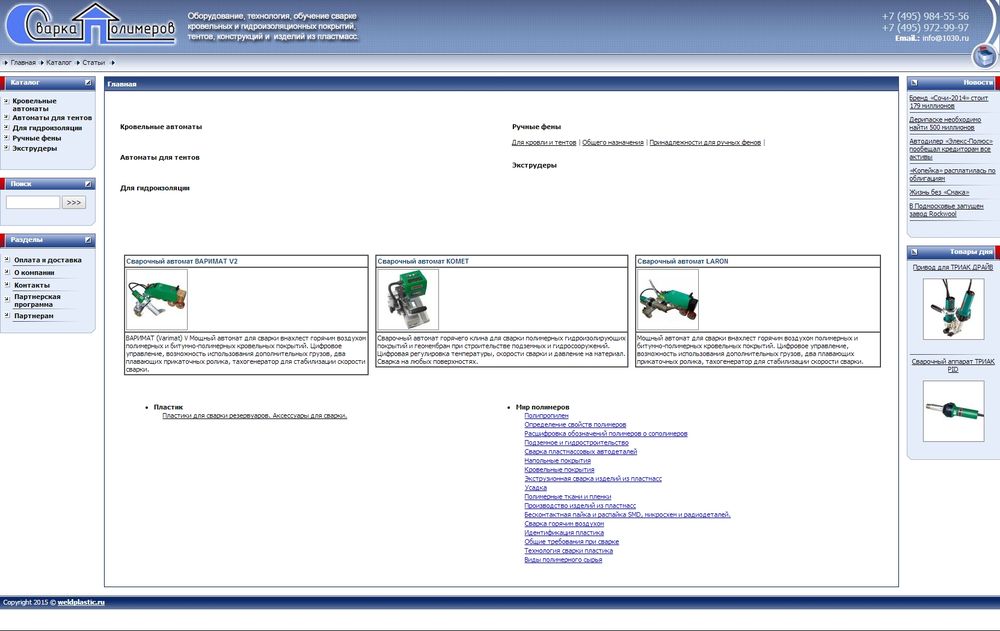Screen dimensions: 1000x631
Task: Submit search with the >>> button
Action: click(74, 202)
